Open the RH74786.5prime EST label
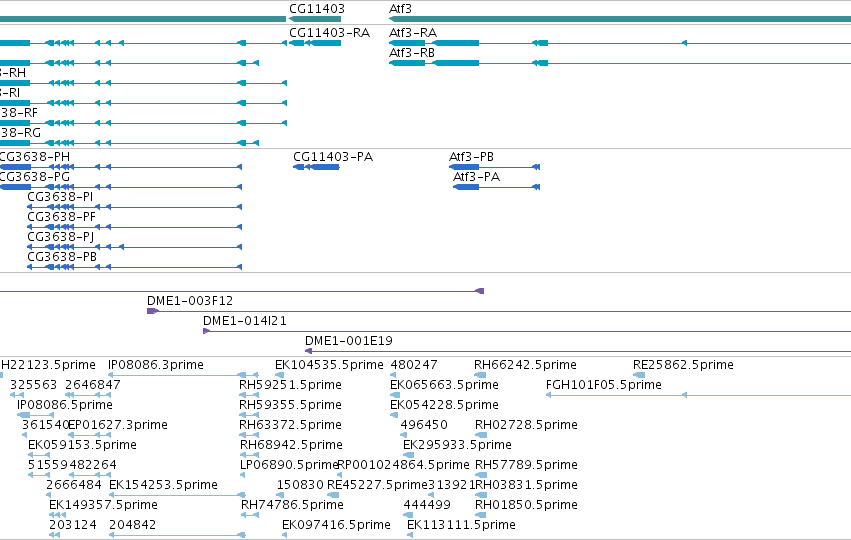Image resolution: width=851 pixels, height=540 pixels. tap(293, 505)
